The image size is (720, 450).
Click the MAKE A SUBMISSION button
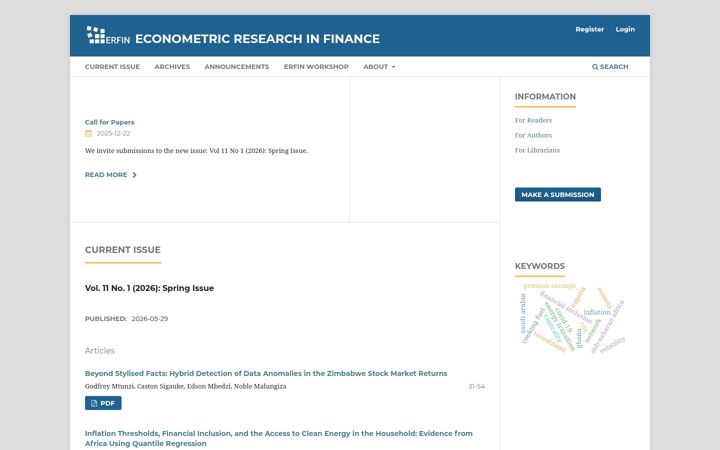point(558,195)
